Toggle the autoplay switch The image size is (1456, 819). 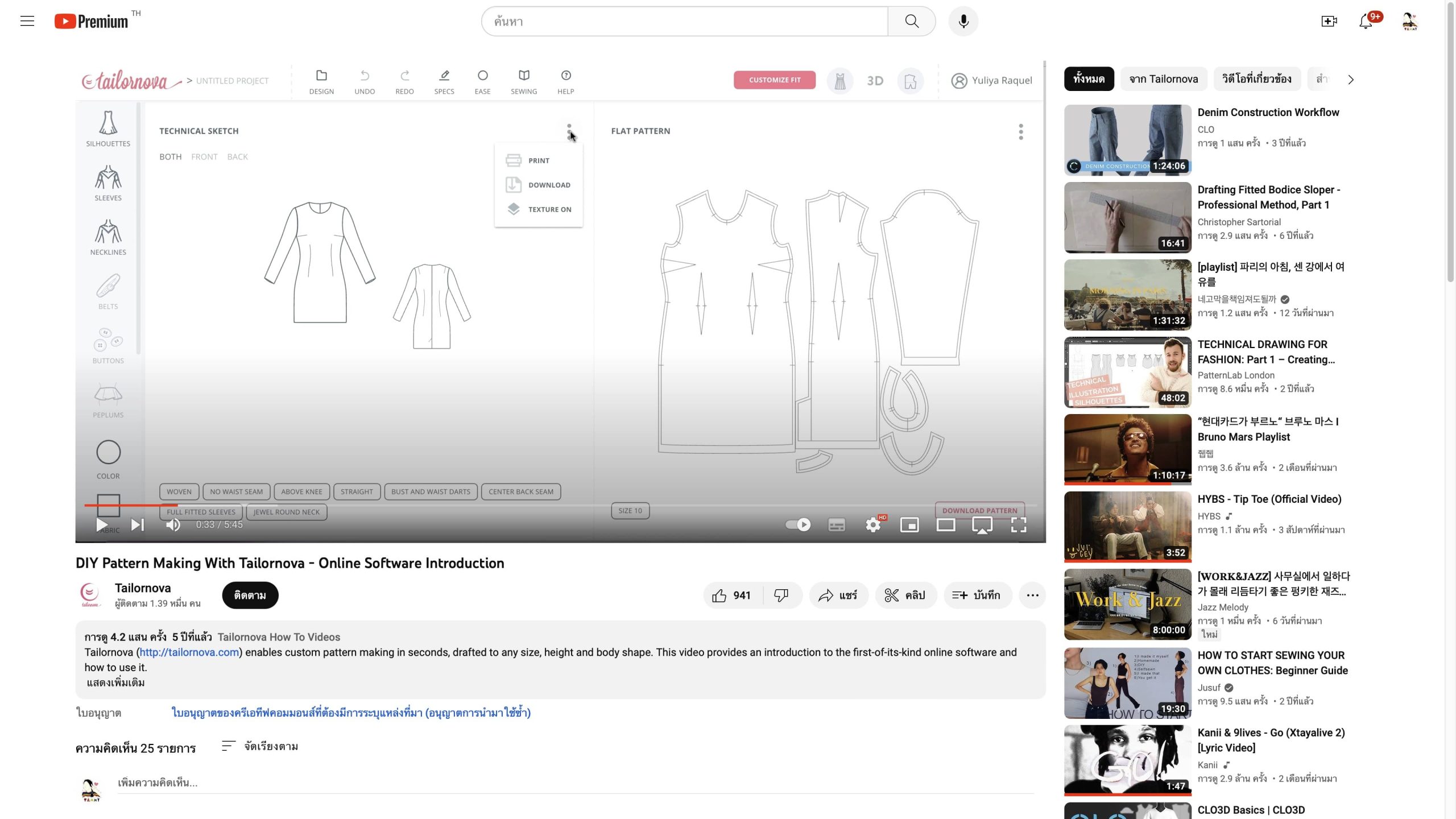tap(797, 524)
